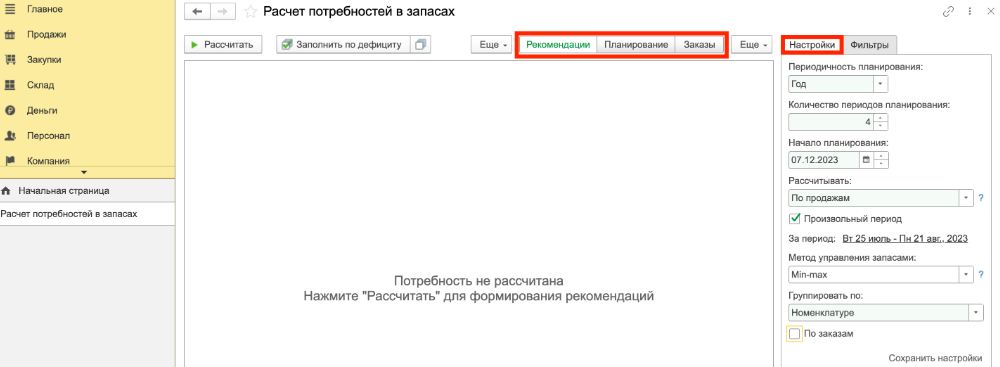Click the period link Вт 25 июль - Пн 21 авг., 2023

(x=905, y=239)
